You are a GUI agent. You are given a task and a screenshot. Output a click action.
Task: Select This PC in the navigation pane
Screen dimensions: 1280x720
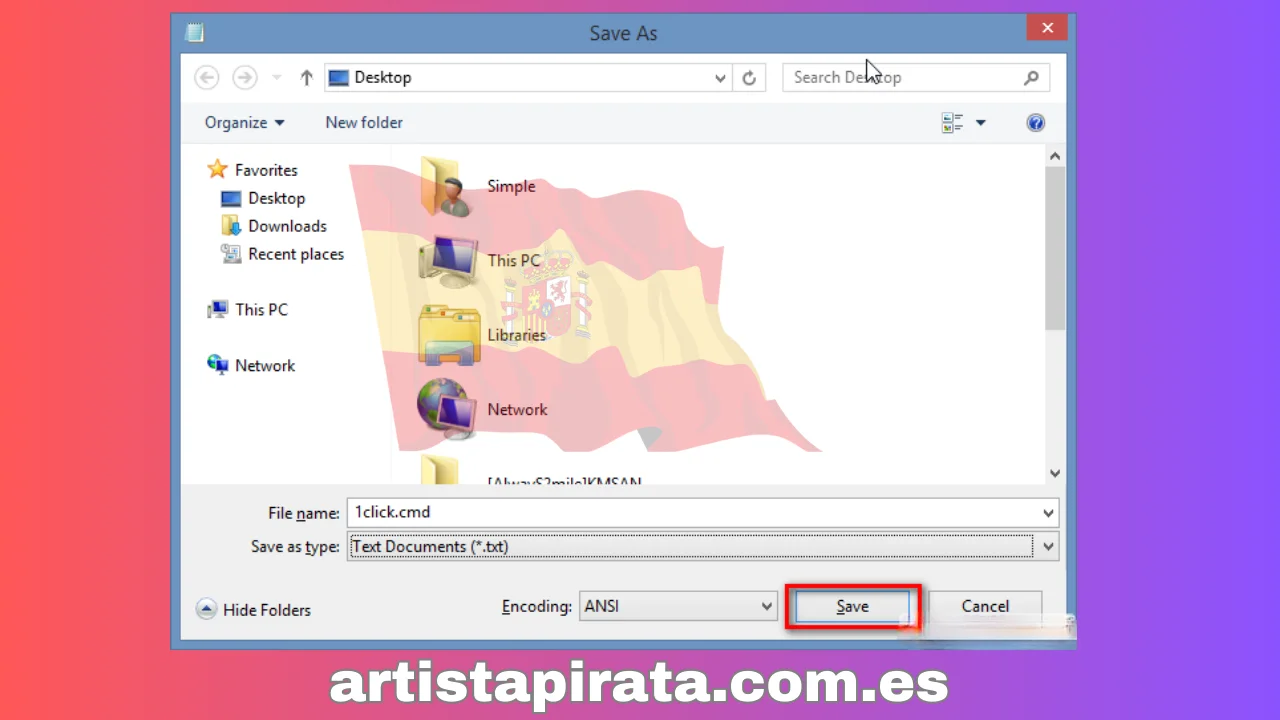tap(261, 310)
